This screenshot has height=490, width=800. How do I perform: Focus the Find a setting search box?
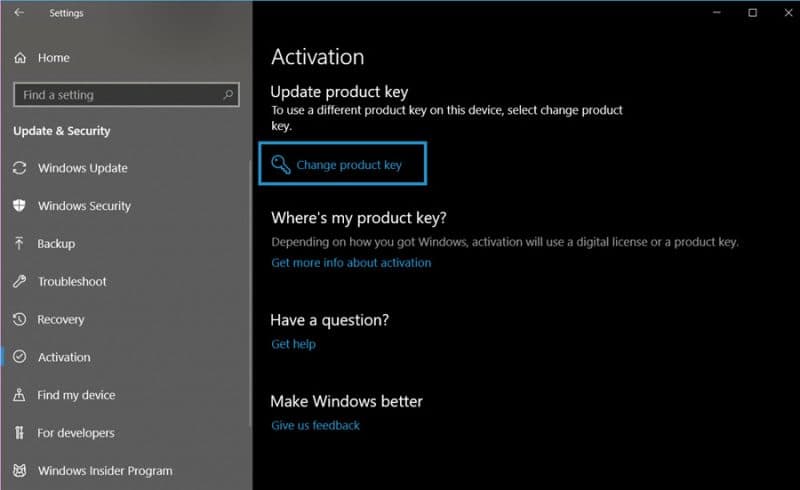click(x=126, y=94)
